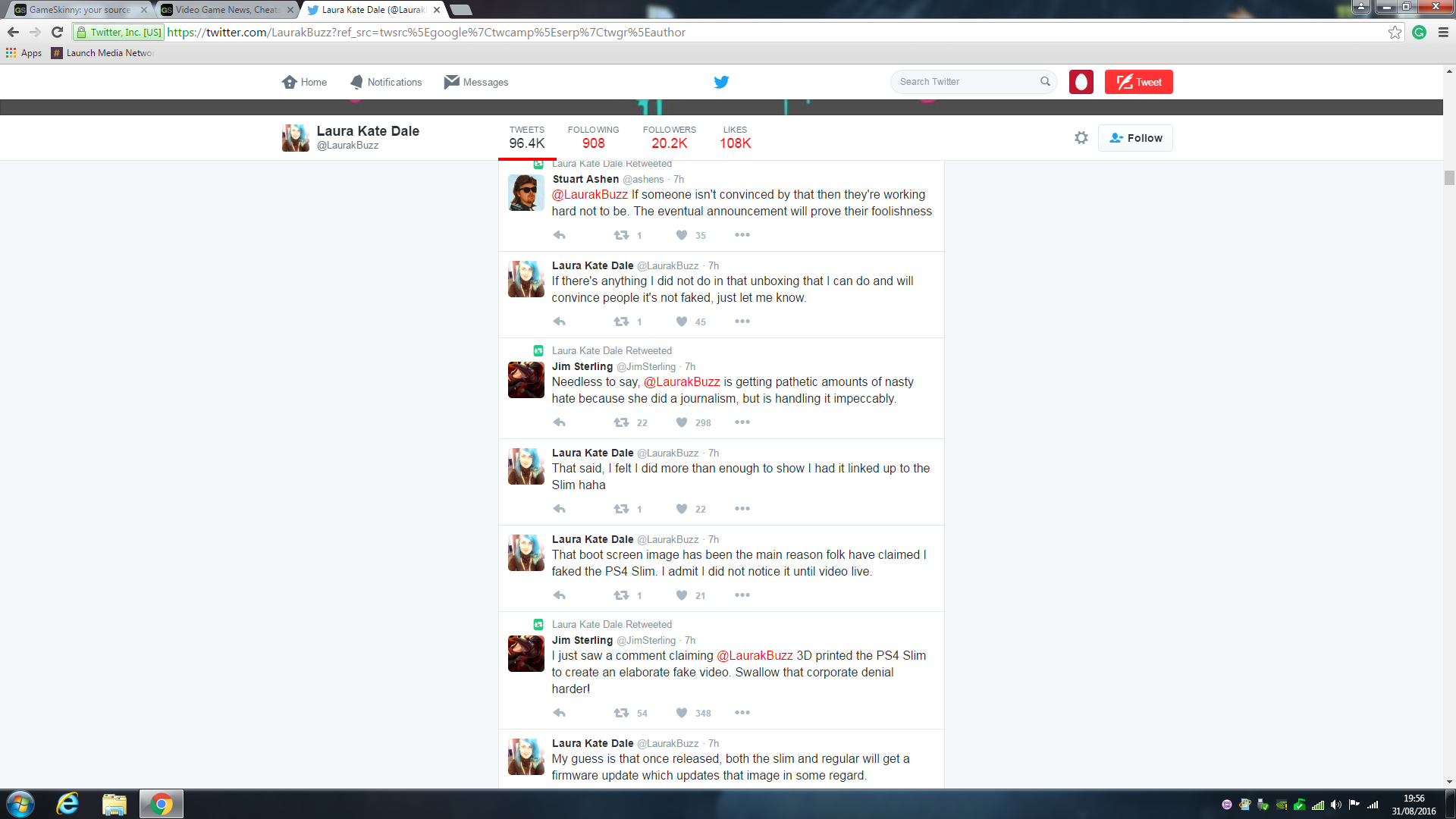Viewport: 1456px width, 819px height.
Task: Open more options on Stuart Ashen's tweet
Action: [x=742, y=235]
